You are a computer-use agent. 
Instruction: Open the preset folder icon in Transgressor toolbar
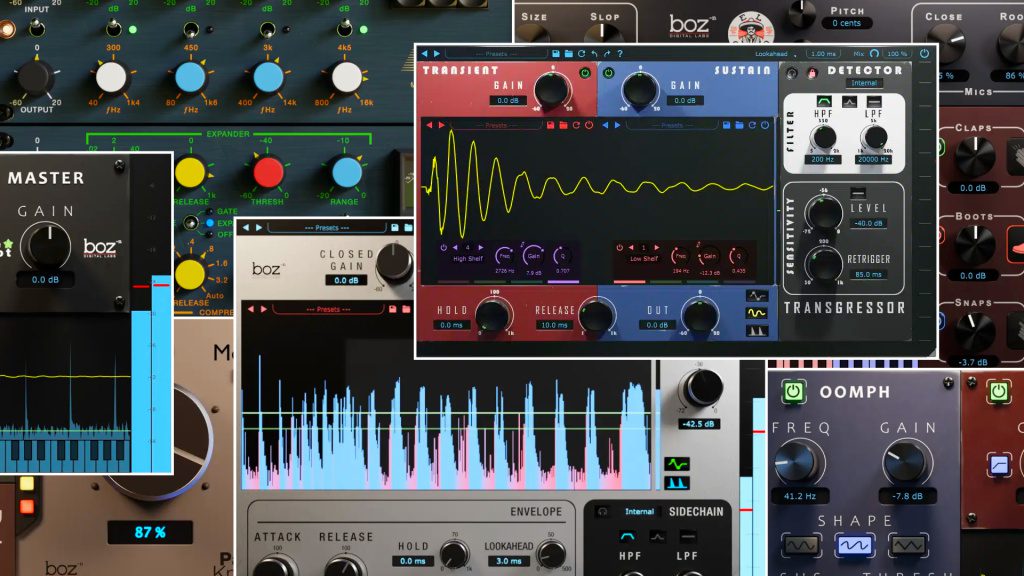(x=568, y=51)
